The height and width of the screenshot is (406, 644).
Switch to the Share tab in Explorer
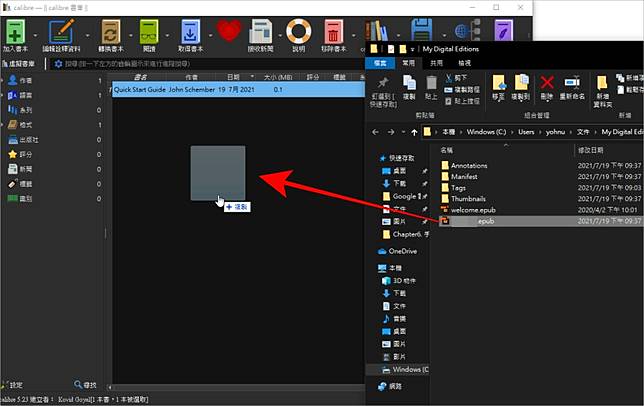coord(436,63)
